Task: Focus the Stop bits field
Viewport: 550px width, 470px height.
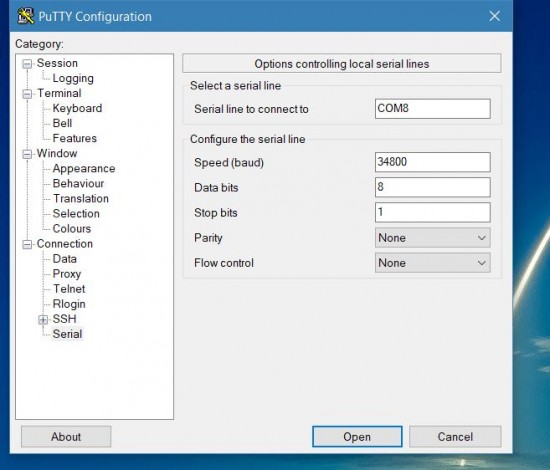Action: 432,213
